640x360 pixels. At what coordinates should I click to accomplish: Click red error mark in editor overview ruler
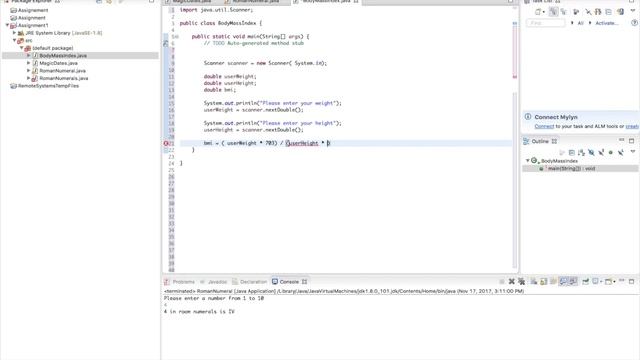[x=515, y=77]
